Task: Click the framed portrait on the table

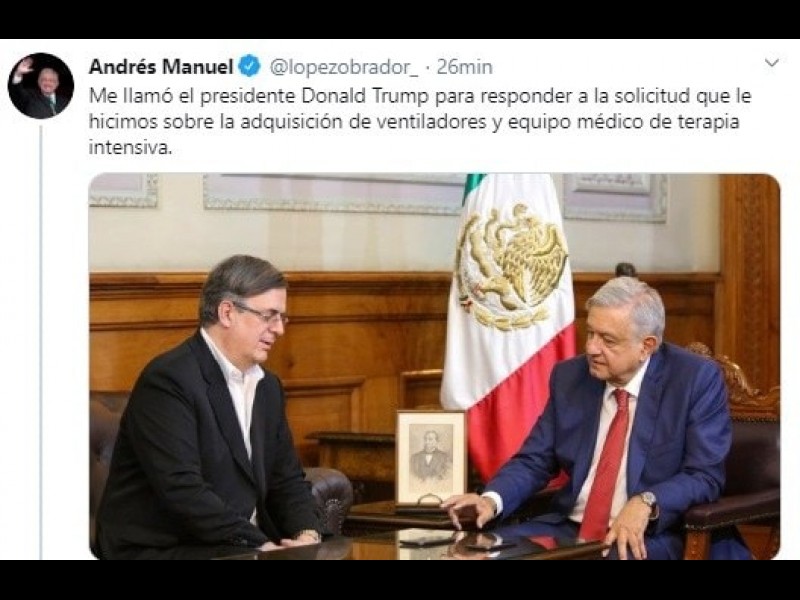Action: coord(432,458)
